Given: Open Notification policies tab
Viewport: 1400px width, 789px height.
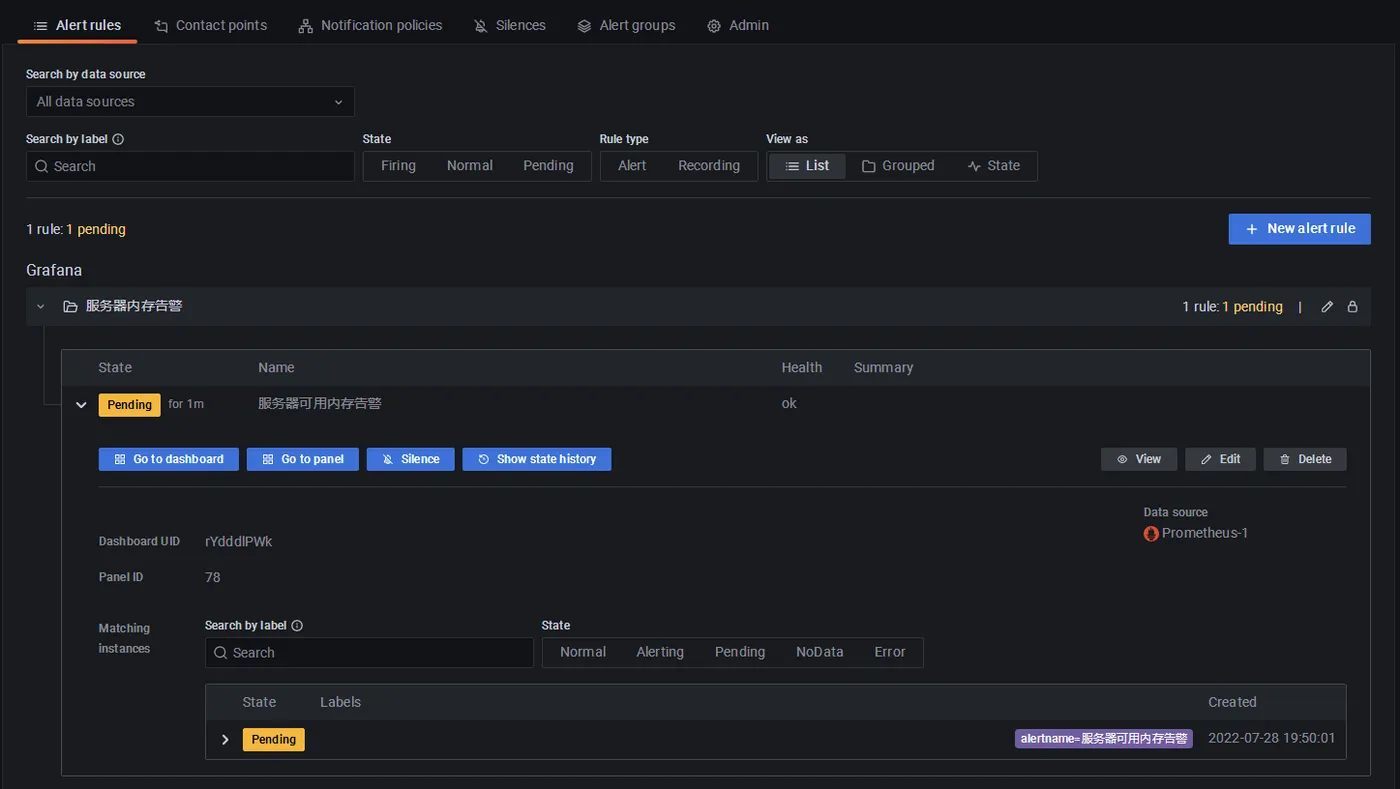Looking at the screenshot, I should click(371, 25).
